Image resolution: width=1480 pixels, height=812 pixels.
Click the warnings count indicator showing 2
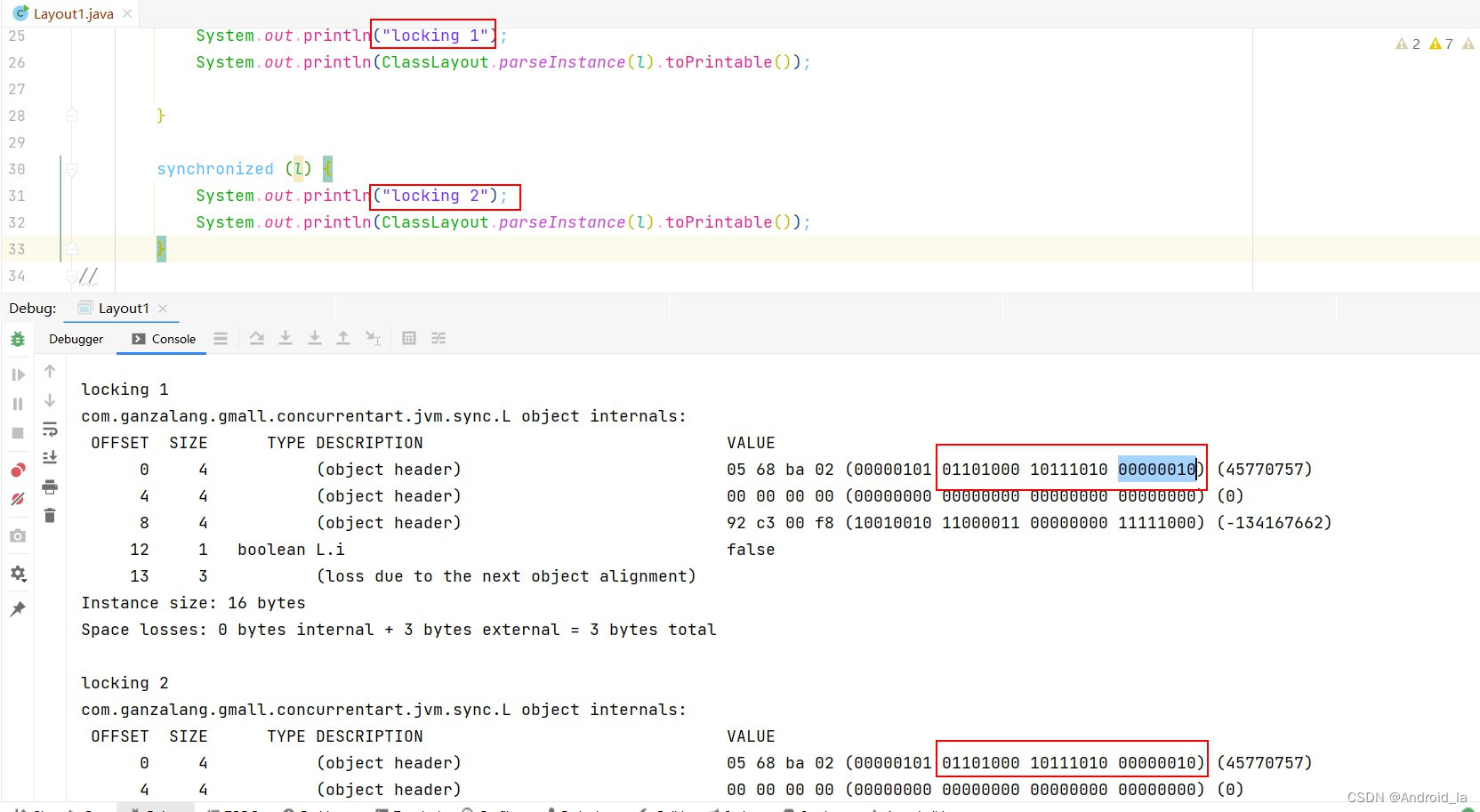[1408, 44]
